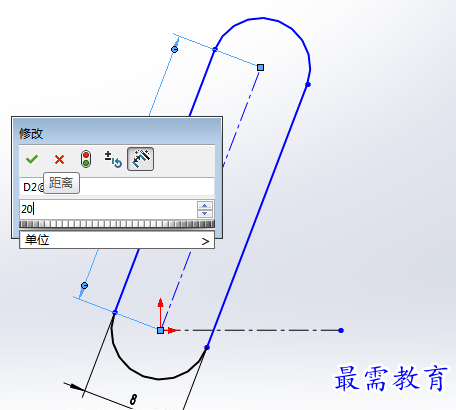Click the endpoint of the horizontal construction line
This screenshot has width=456, height=410.
point(341,330)
